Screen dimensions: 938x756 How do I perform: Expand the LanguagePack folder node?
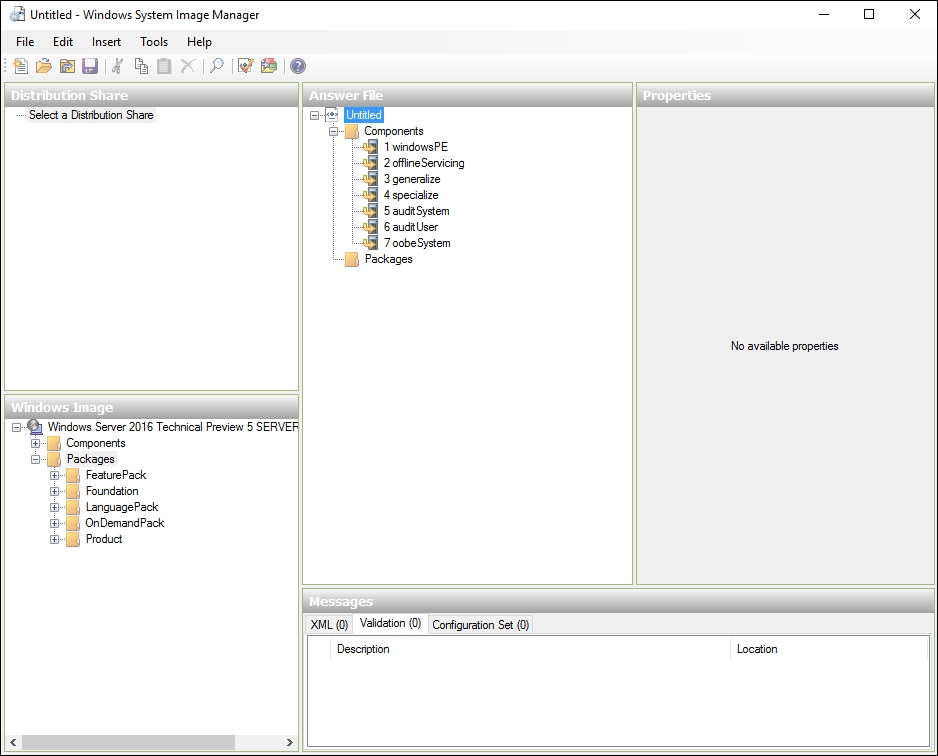point(55,507)
